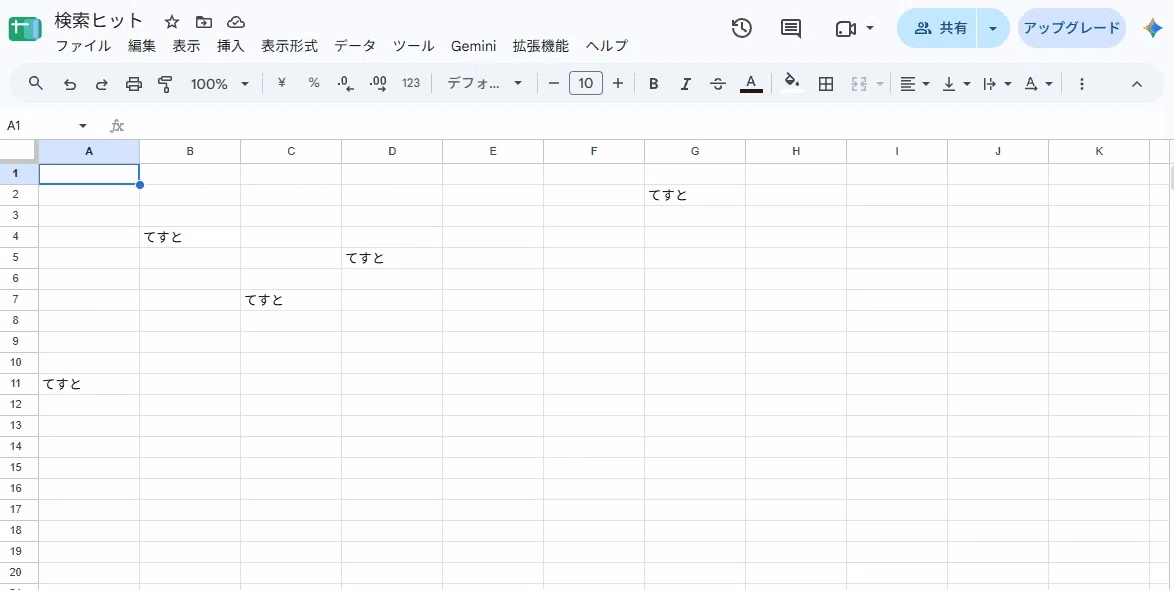Open the 拡張機能 menu
The width and height of the screenshot is (1174, 590).
pos(541,46)
